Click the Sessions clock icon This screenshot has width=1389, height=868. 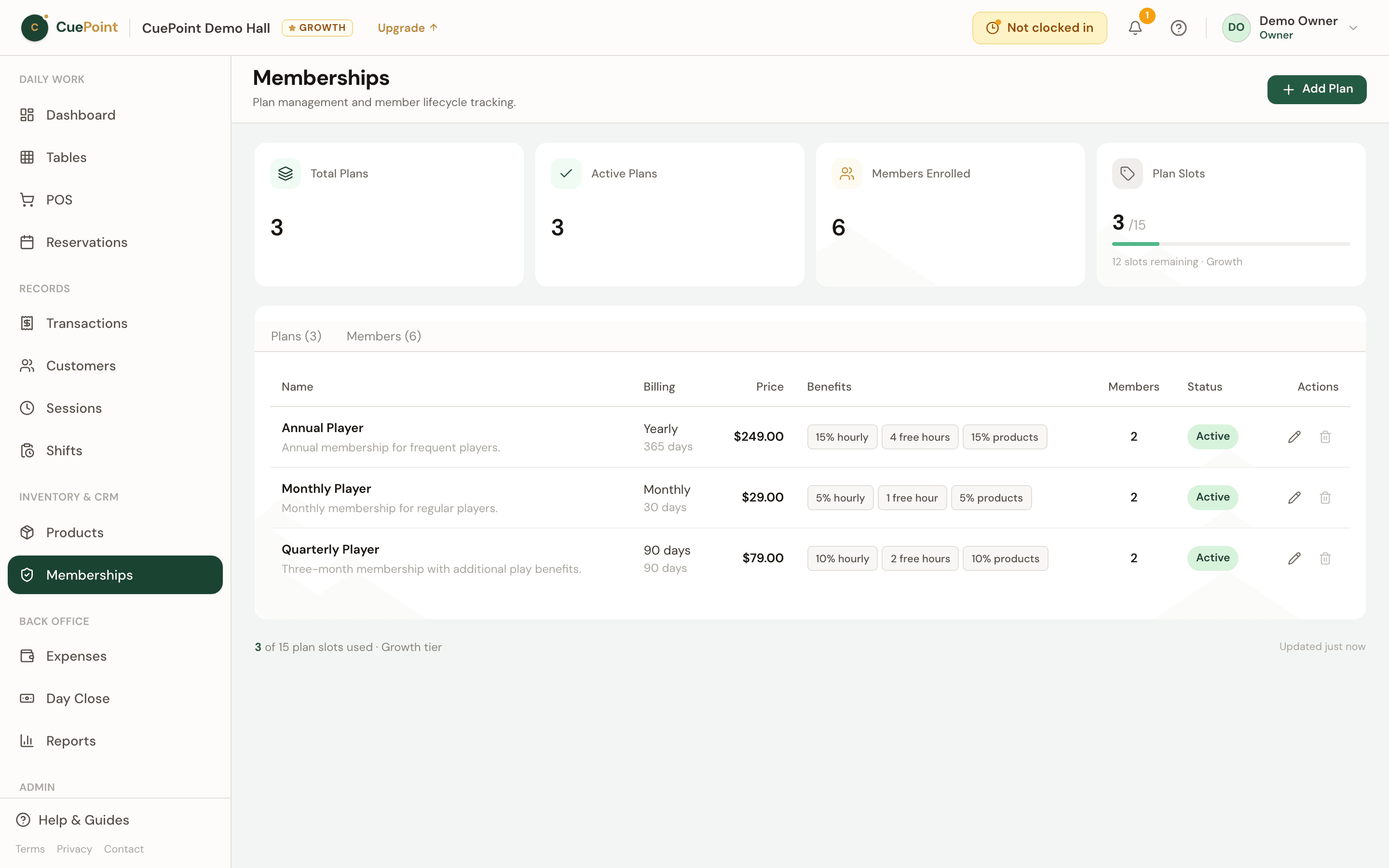[27, 408]
